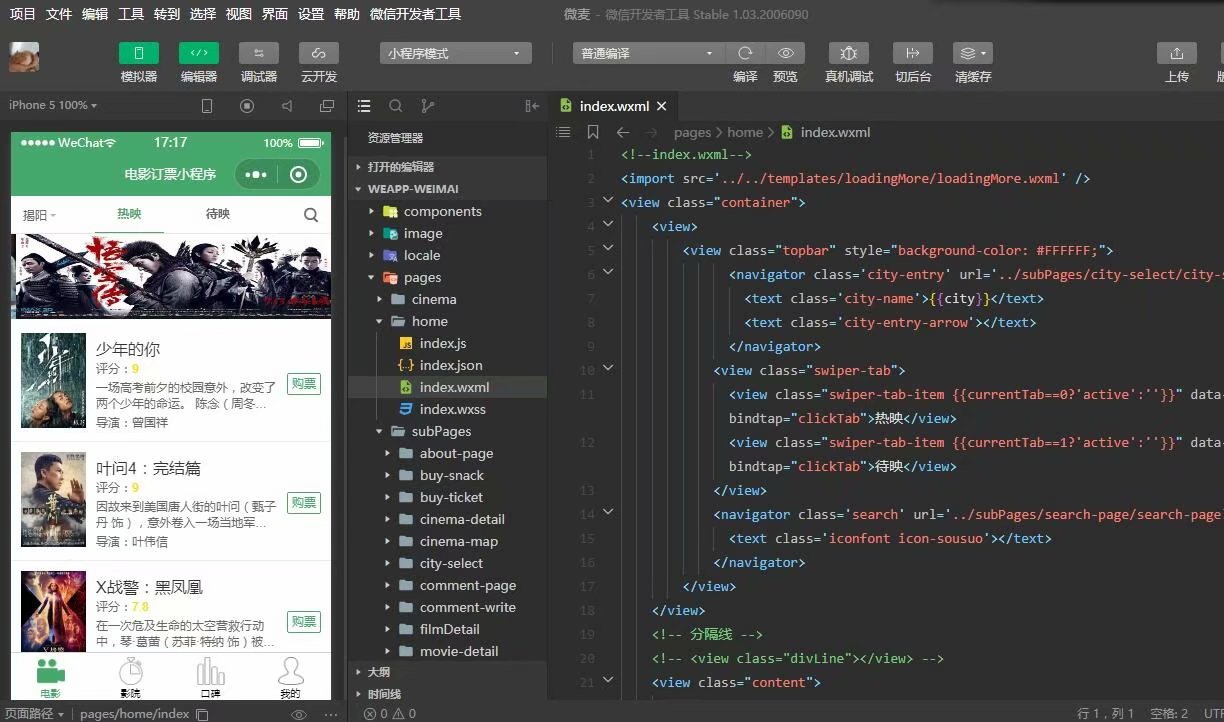Click 购票 button for X战警：黑凤凰

(304, 621)
